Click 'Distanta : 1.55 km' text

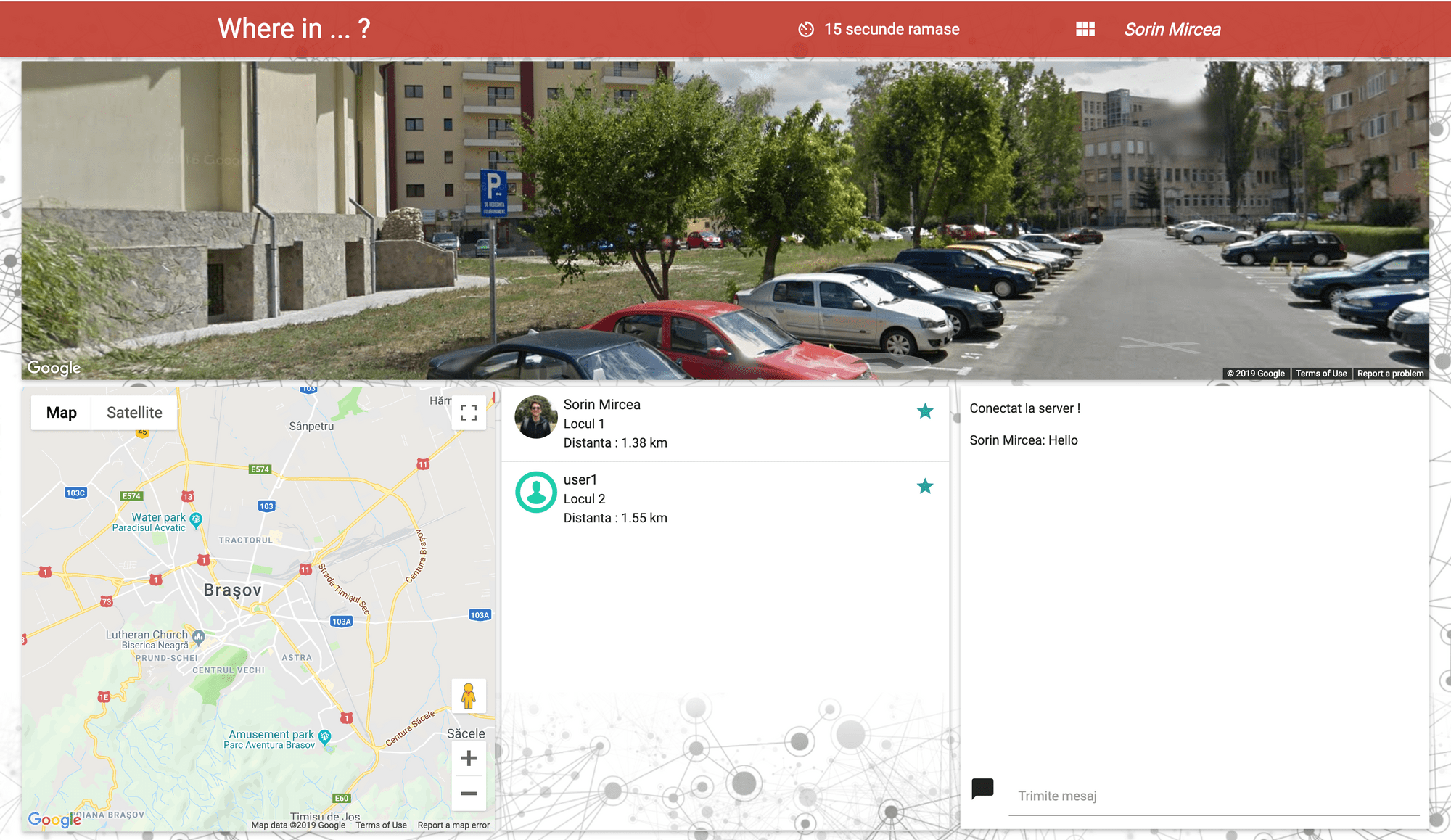[615, 518]
